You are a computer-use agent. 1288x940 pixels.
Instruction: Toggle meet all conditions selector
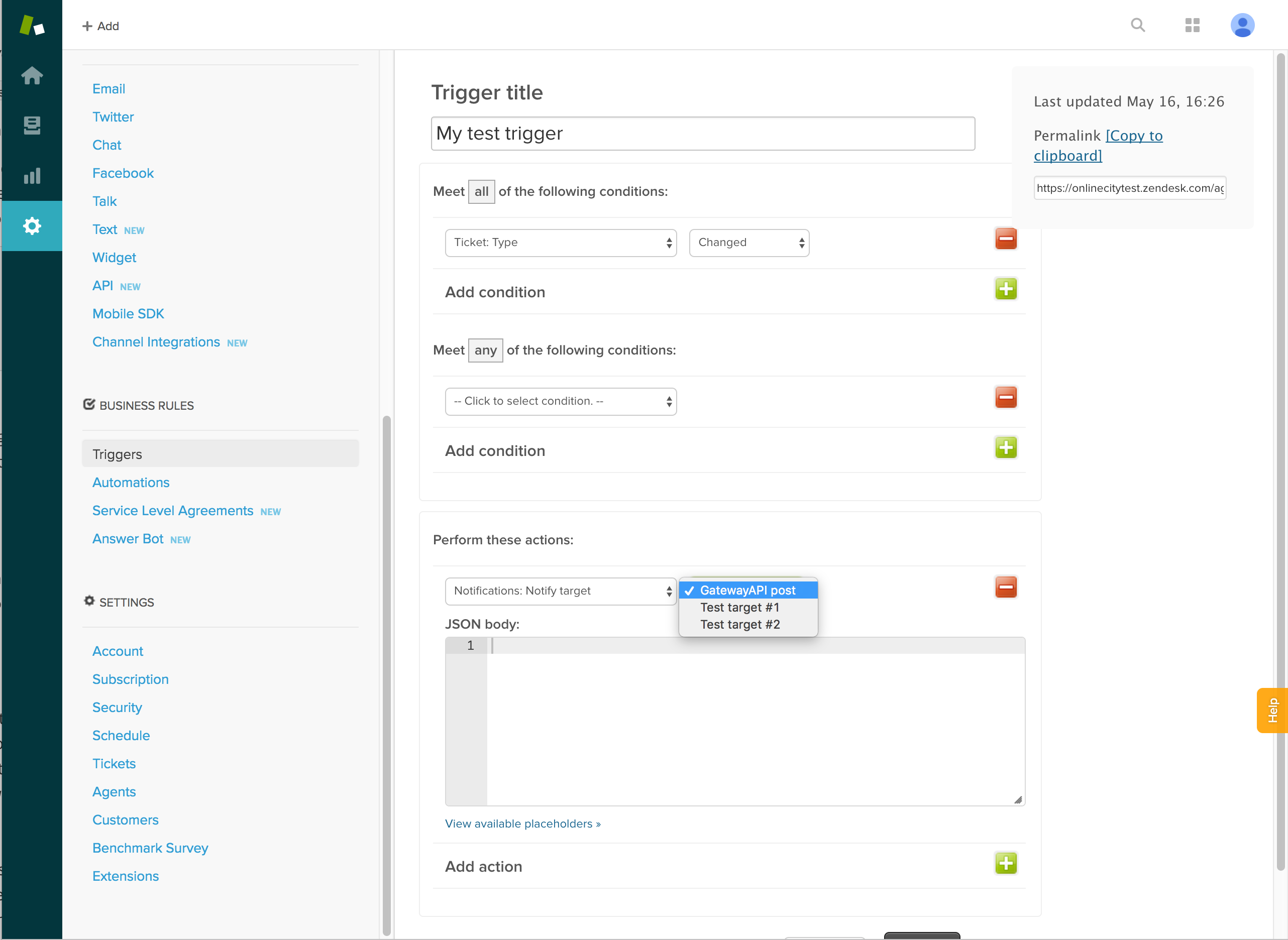coord(481,191)
